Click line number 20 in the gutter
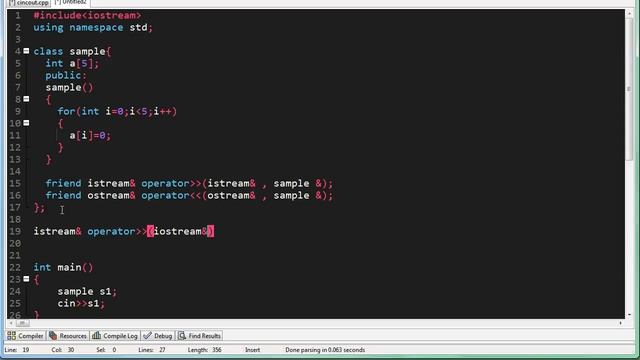640x360 pixels. coord(15,244)
